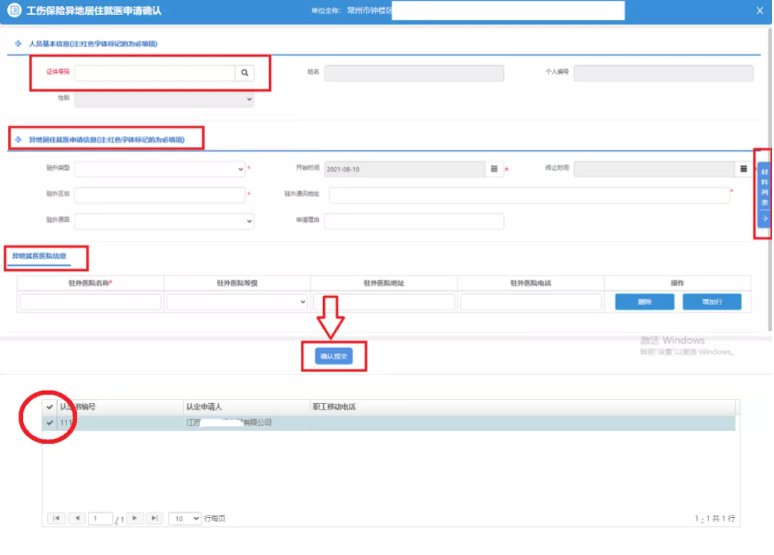This screenshot has width=774, height=555.
Task: Click the search icon beside 证件号码 field
Action: tap(244, 73)
